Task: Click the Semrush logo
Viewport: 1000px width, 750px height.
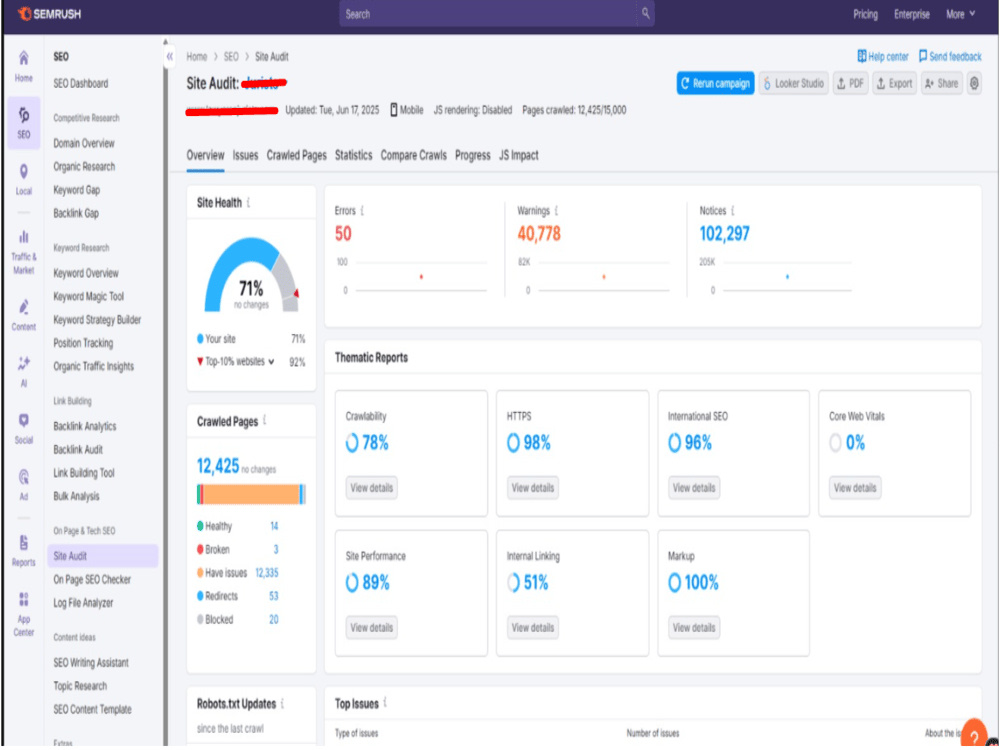Action: point(49,13)
